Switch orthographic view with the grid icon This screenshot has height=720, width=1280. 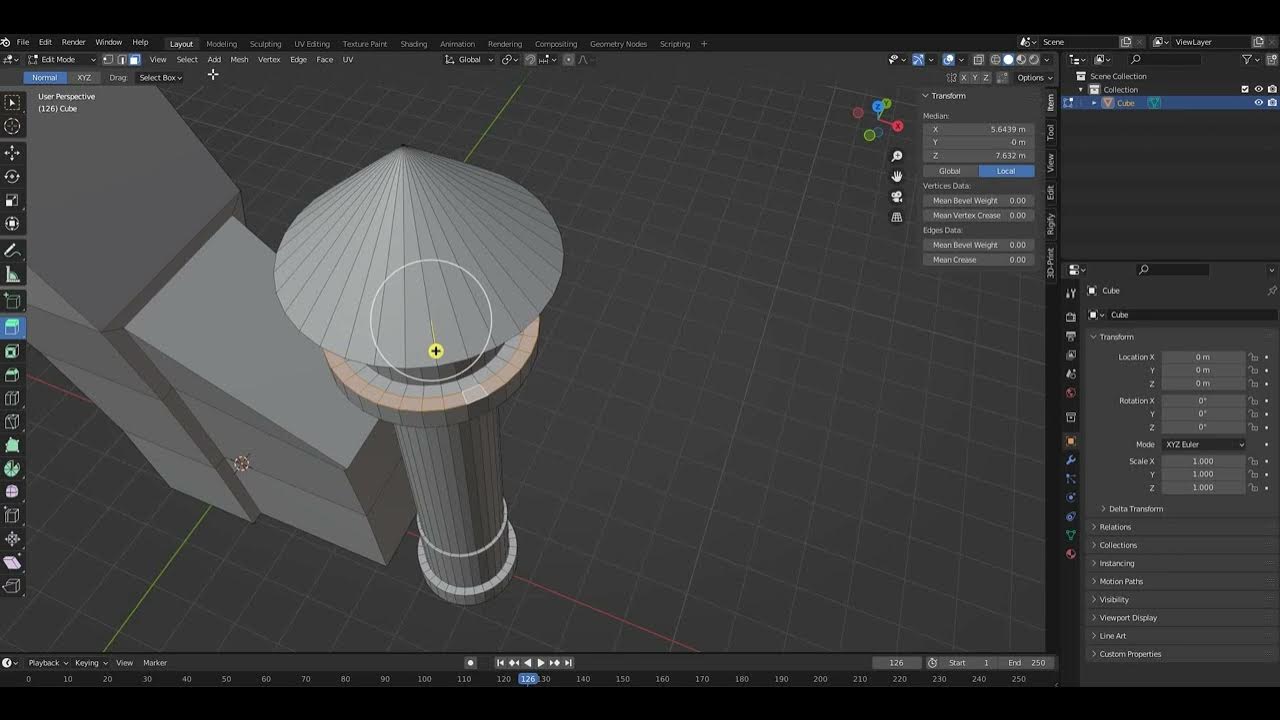pyautogui.click(x=897, y=216)
